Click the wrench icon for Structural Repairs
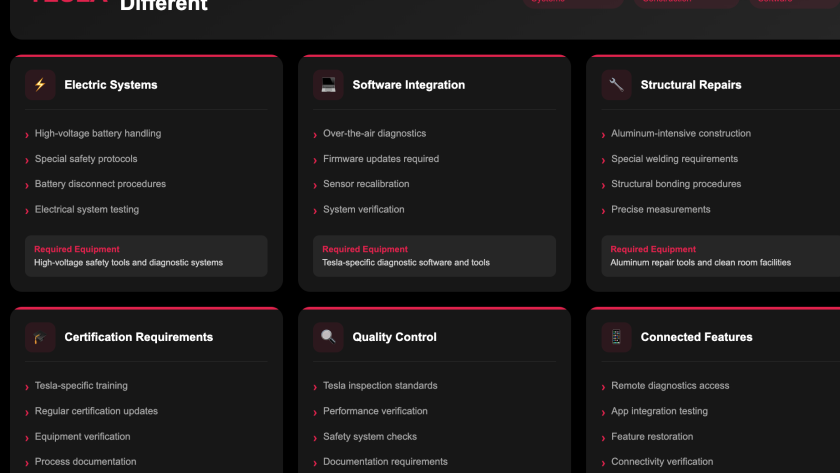The width and height of the screenshot is (840, 473). [616, 85]
